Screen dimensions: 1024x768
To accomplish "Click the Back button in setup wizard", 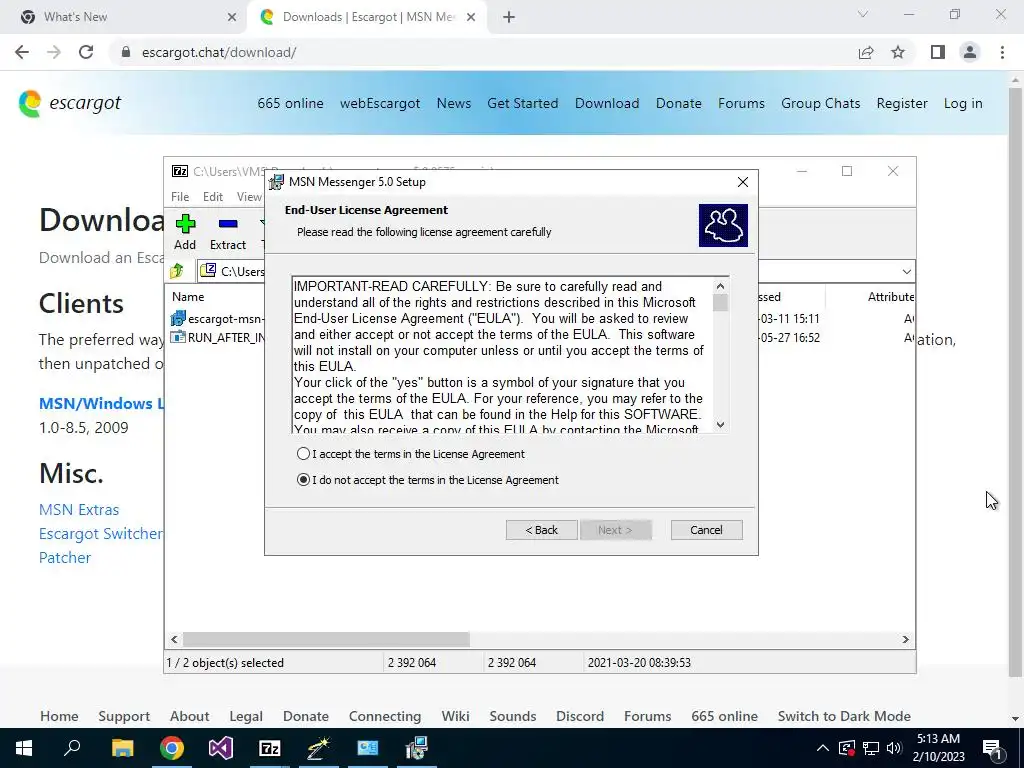I will [541, 530].
